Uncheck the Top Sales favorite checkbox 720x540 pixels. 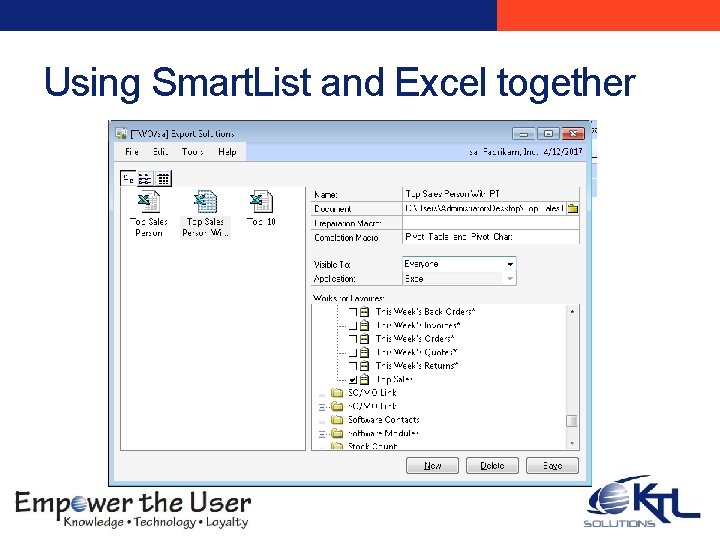353,380
